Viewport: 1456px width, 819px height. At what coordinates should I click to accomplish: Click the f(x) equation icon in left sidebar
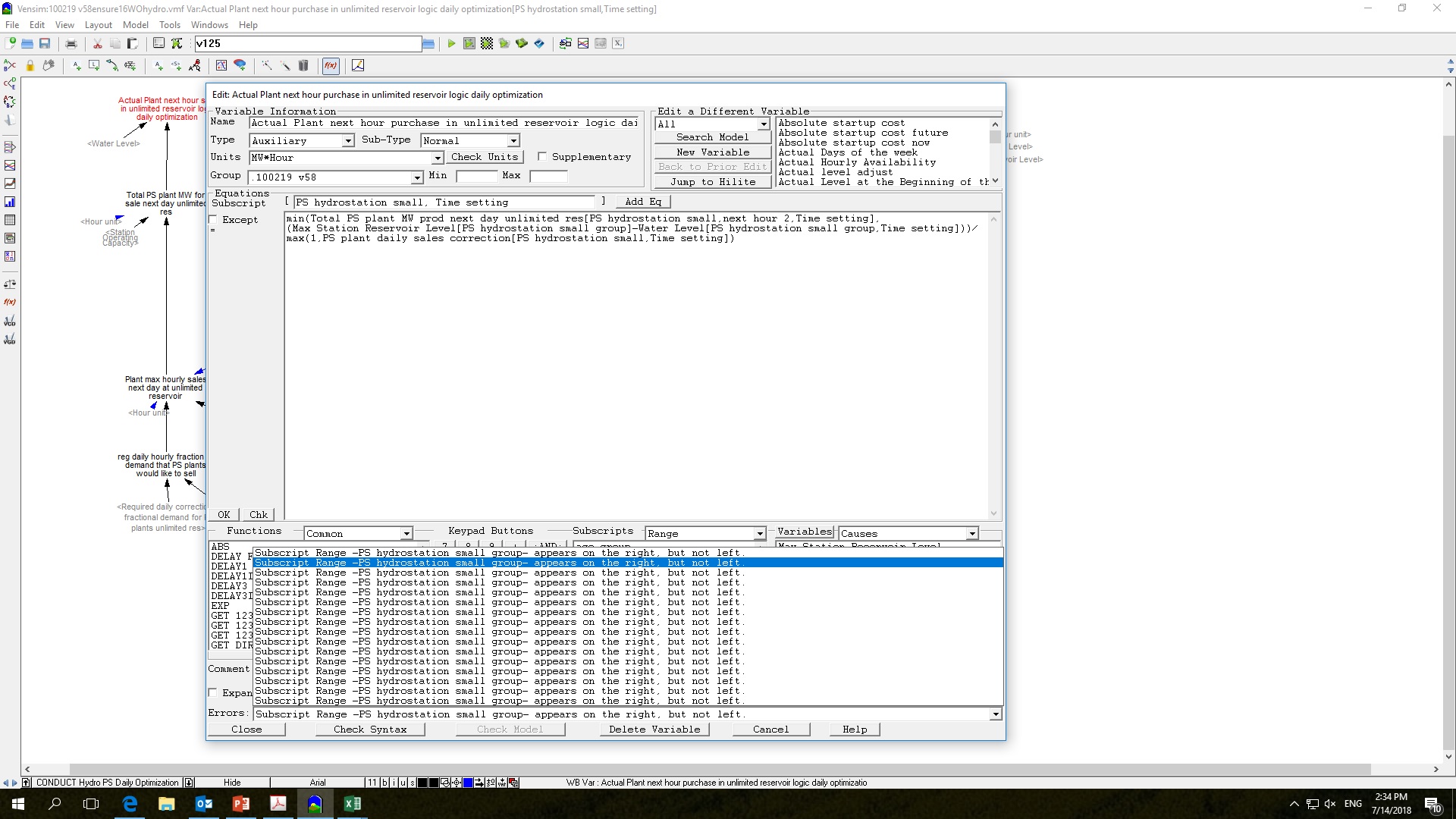point(10,303)
